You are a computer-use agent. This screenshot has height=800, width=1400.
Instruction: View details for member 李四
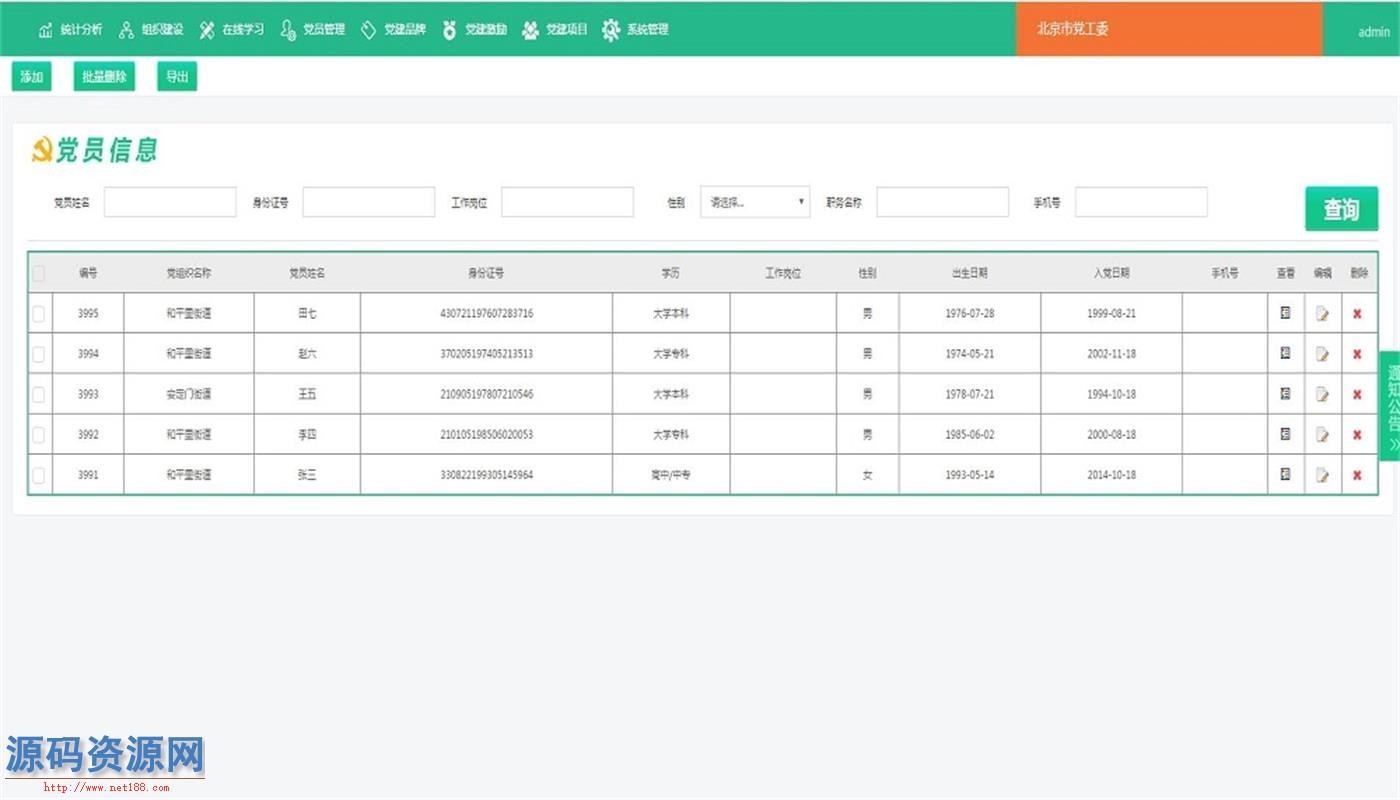(1285, 434)
